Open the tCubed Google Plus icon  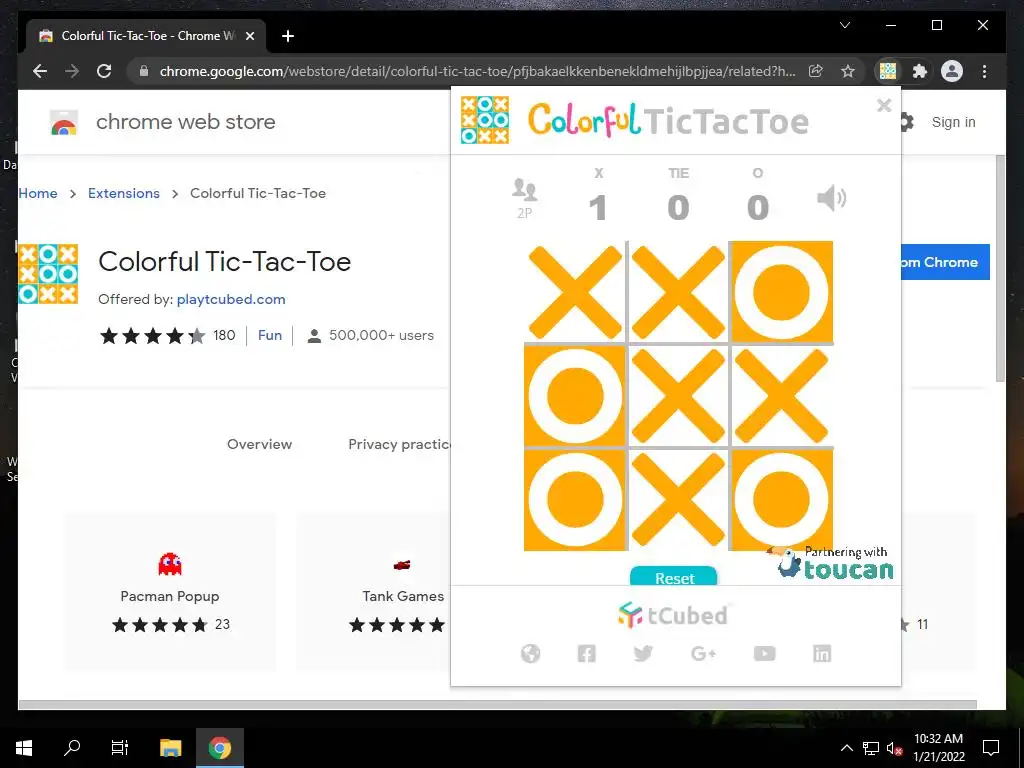click(x=703, y=653)
